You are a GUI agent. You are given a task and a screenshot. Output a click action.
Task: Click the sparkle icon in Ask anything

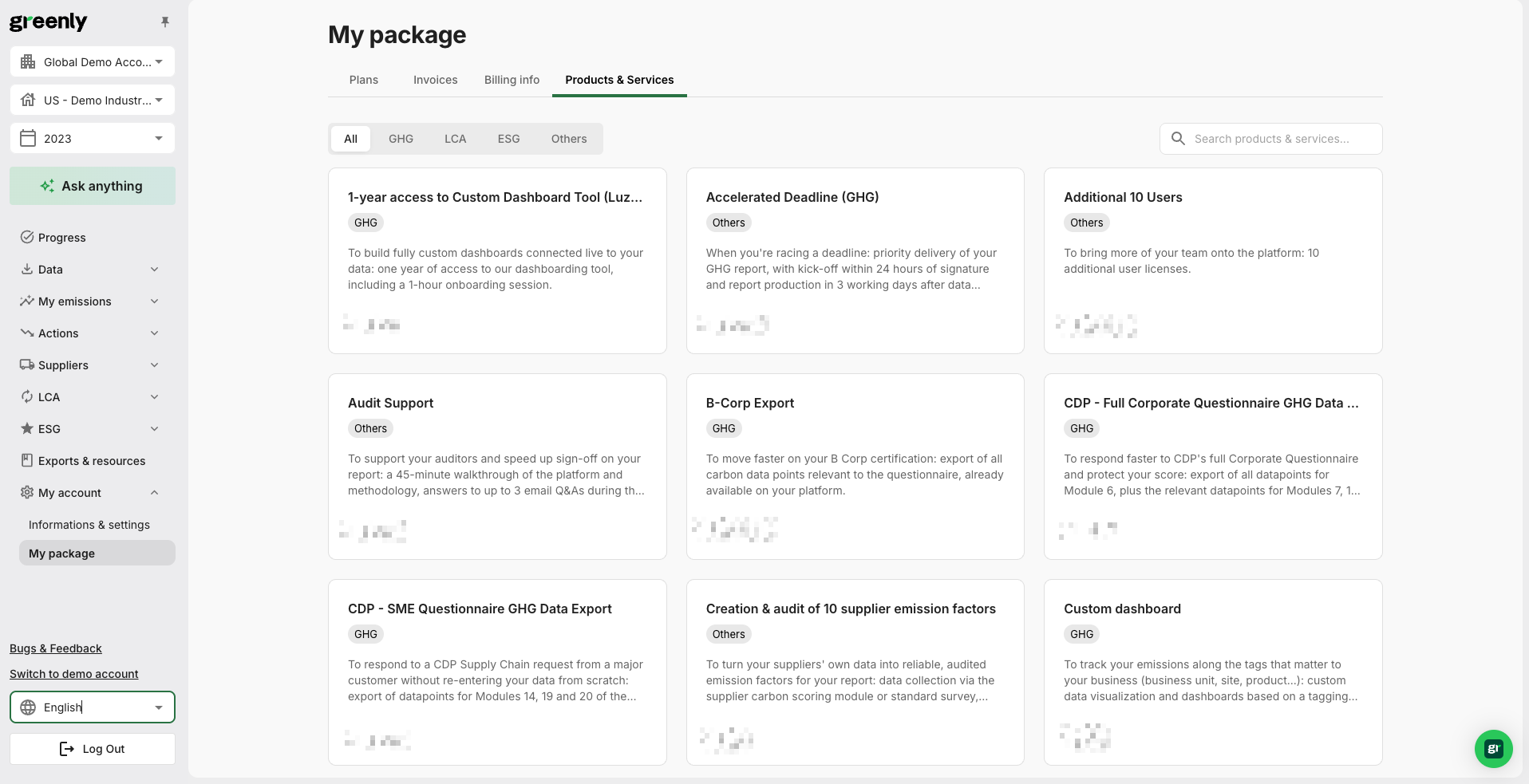[x=48, y=186]
